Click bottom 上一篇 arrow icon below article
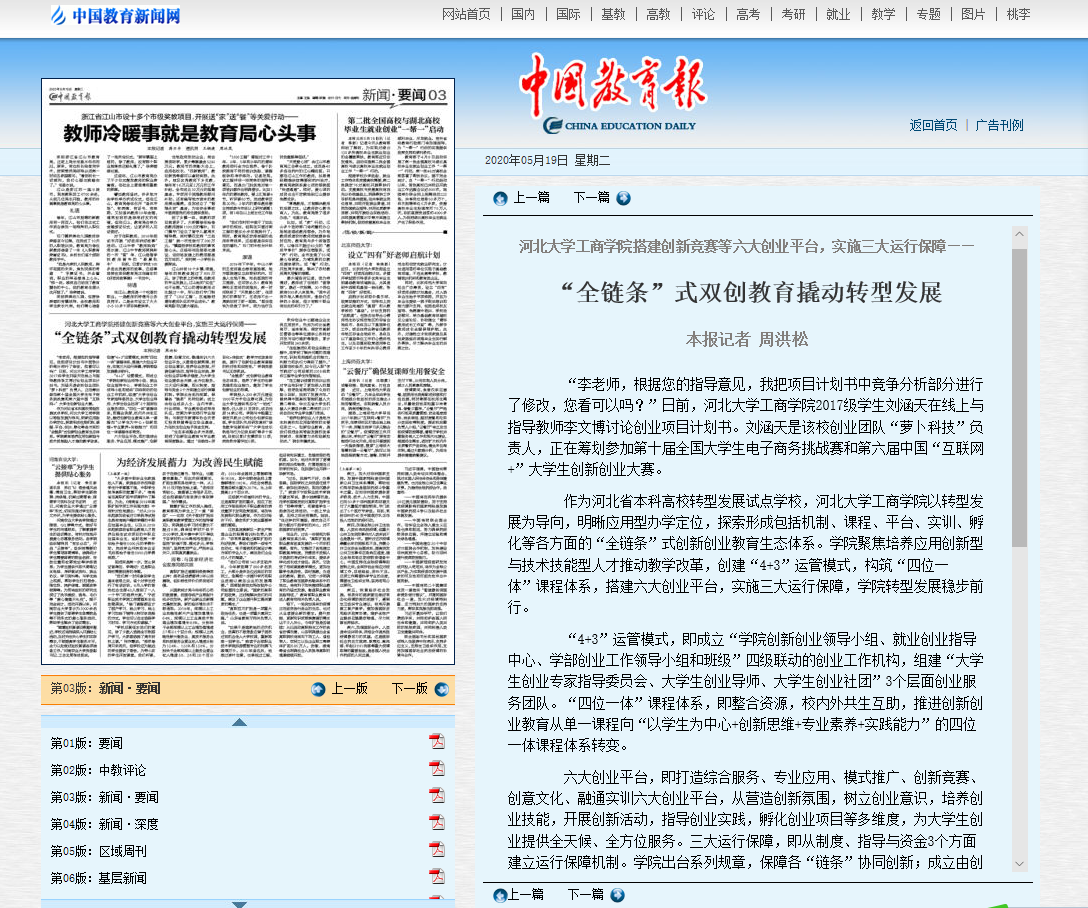1088x908 pixels. [500, 896]
